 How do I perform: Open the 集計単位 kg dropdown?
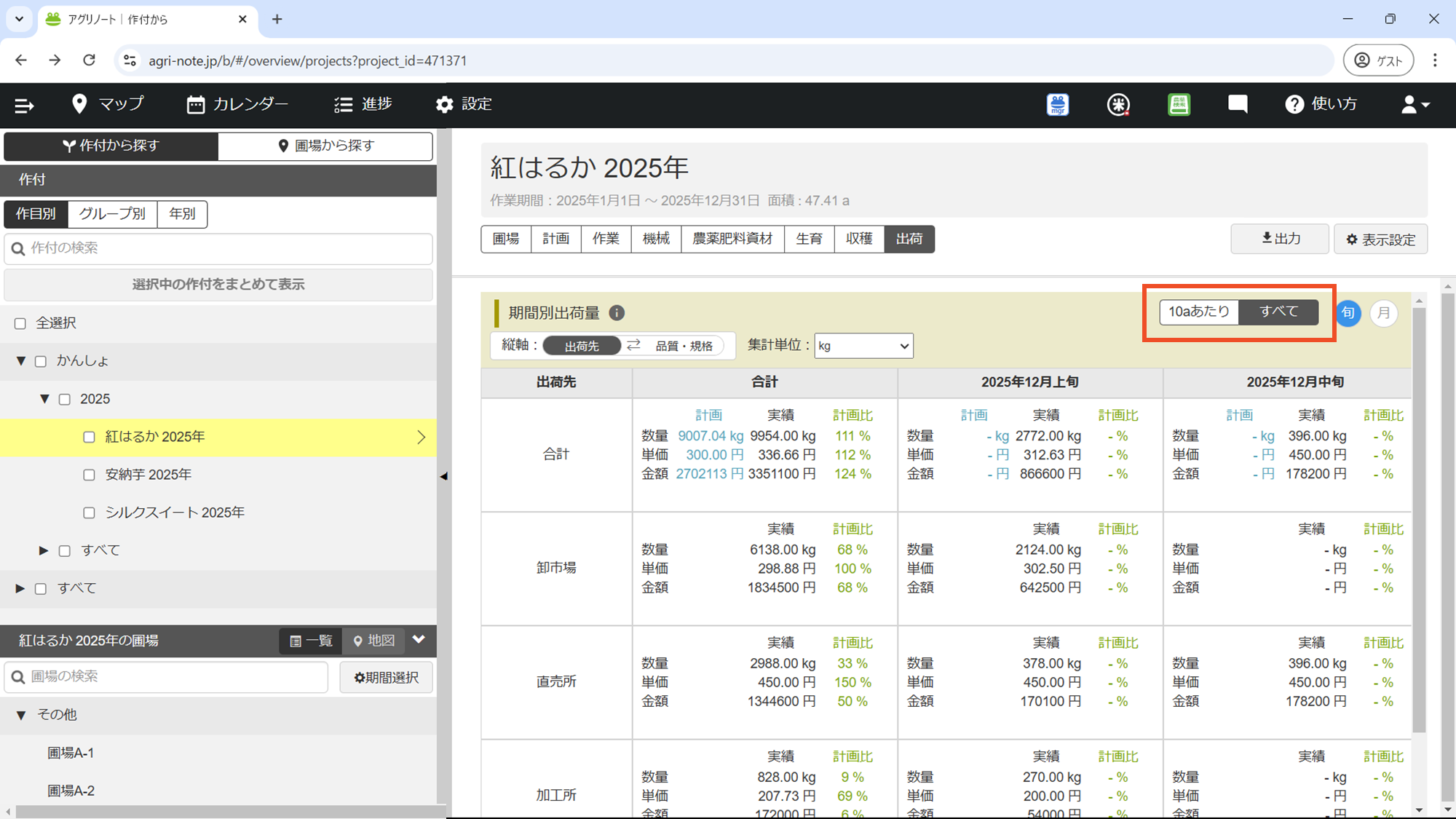(x=863, y=346)
